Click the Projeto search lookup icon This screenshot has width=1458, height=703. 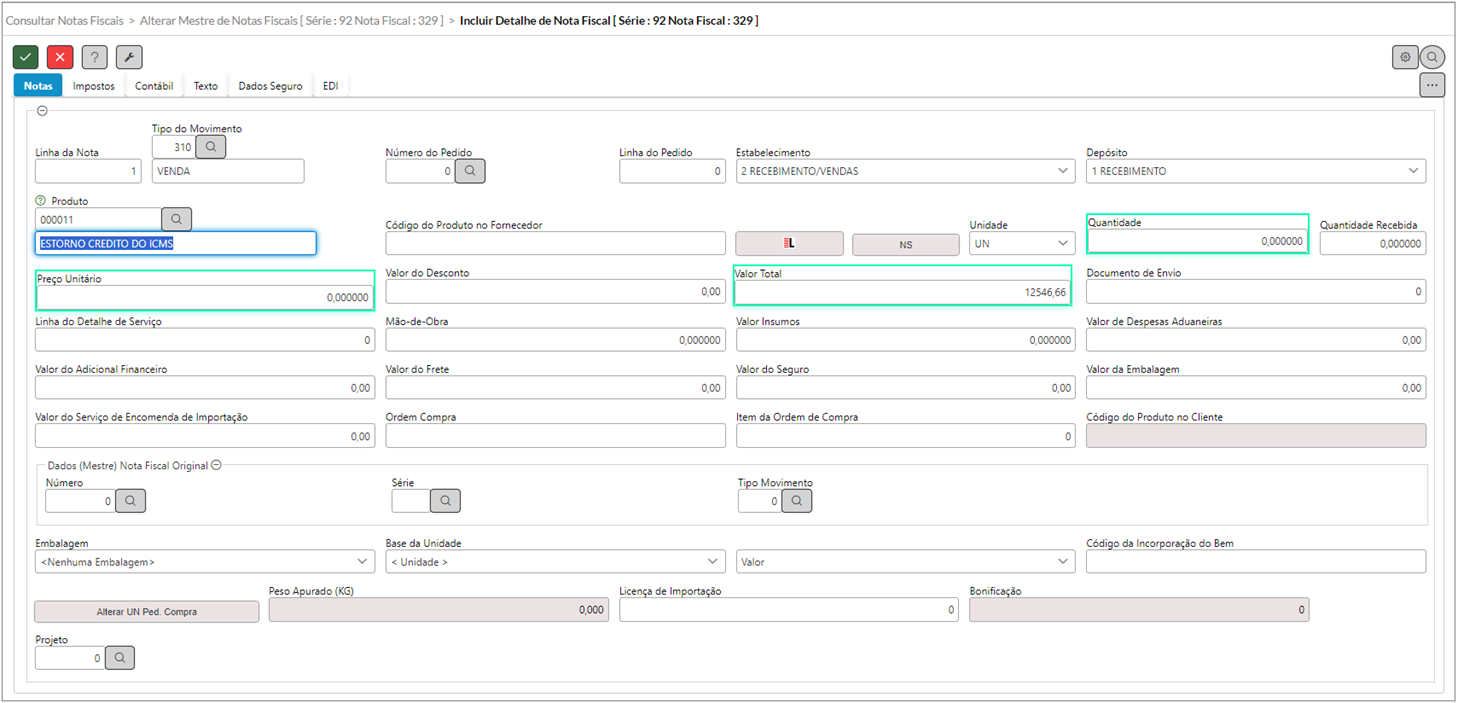pos(119,657)
